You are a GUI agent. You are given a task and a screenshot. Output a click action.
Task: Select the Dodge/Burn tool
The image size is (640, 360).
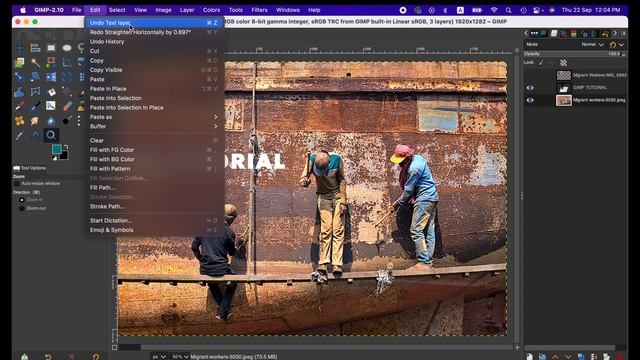(66, 121)
